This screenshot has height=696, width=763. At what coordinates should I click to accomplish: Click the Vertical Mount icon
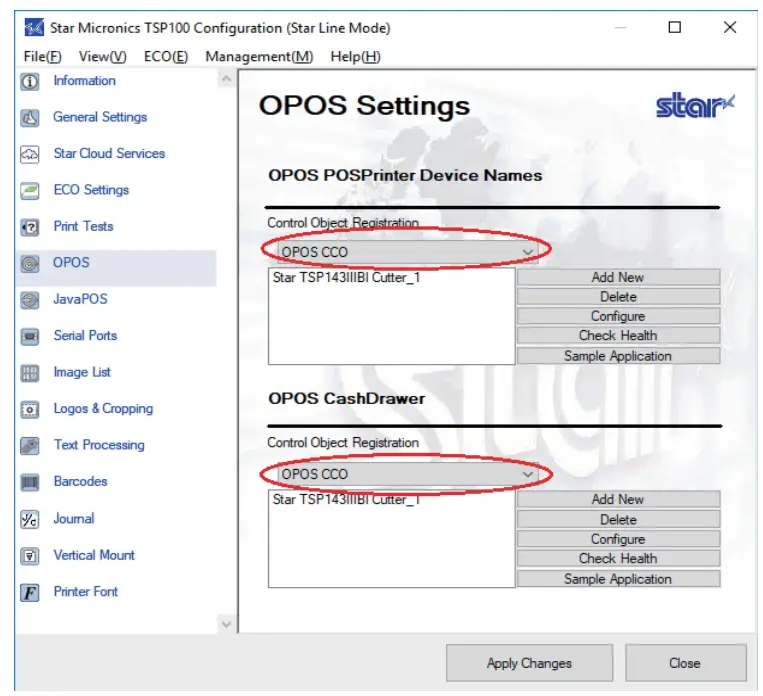(30, 556)
